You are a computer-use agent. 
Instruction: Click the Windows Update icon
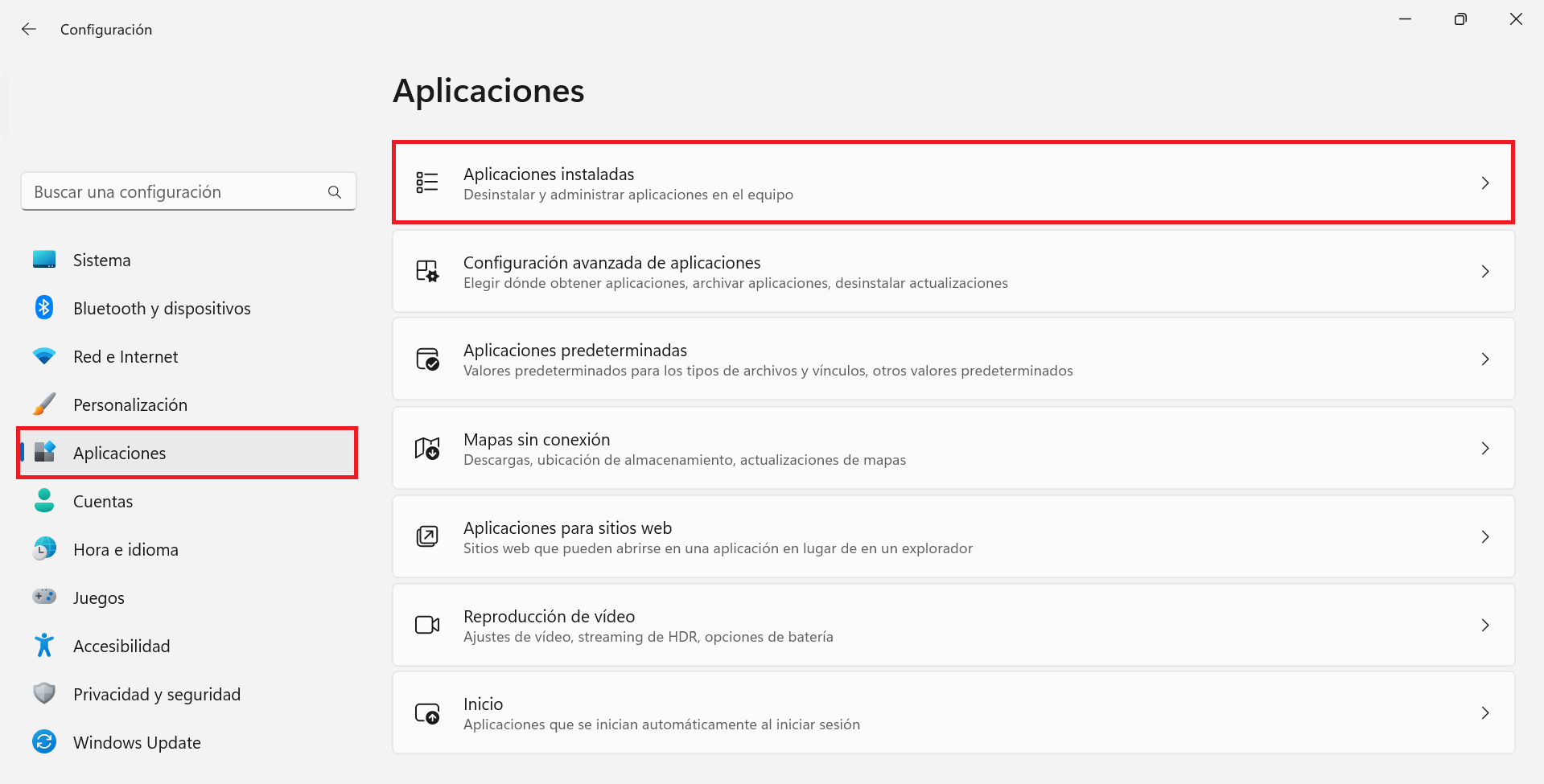[x=44, y=741]
